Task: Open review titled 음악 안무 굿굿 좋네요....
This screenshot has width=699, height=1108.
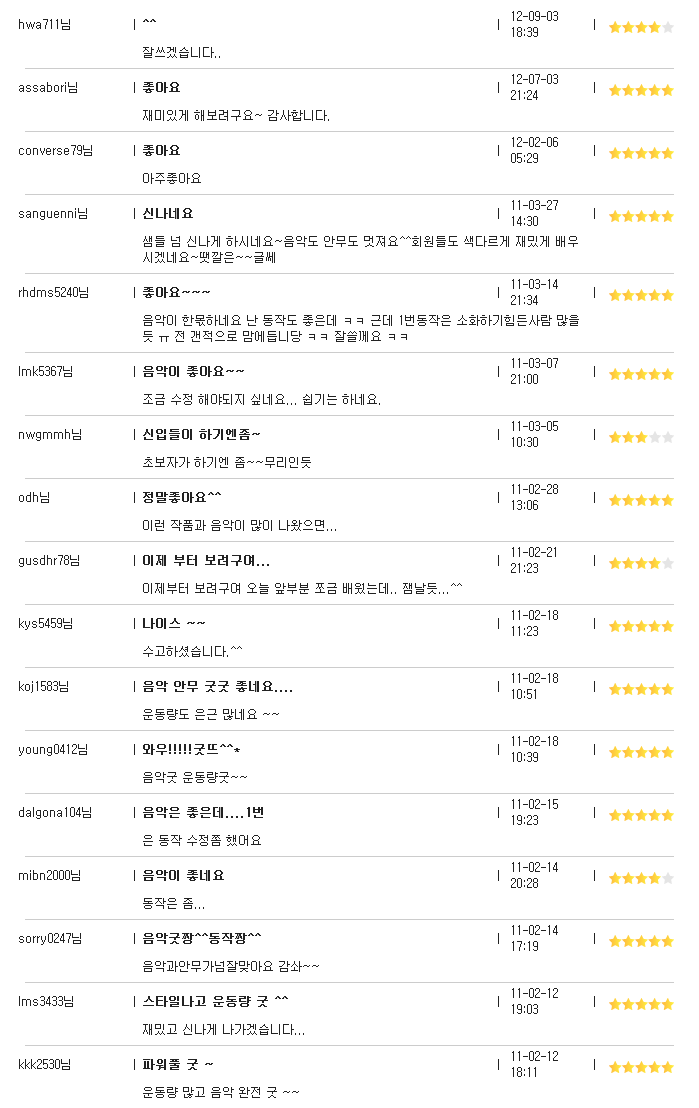Action: [x=218, y=686]
